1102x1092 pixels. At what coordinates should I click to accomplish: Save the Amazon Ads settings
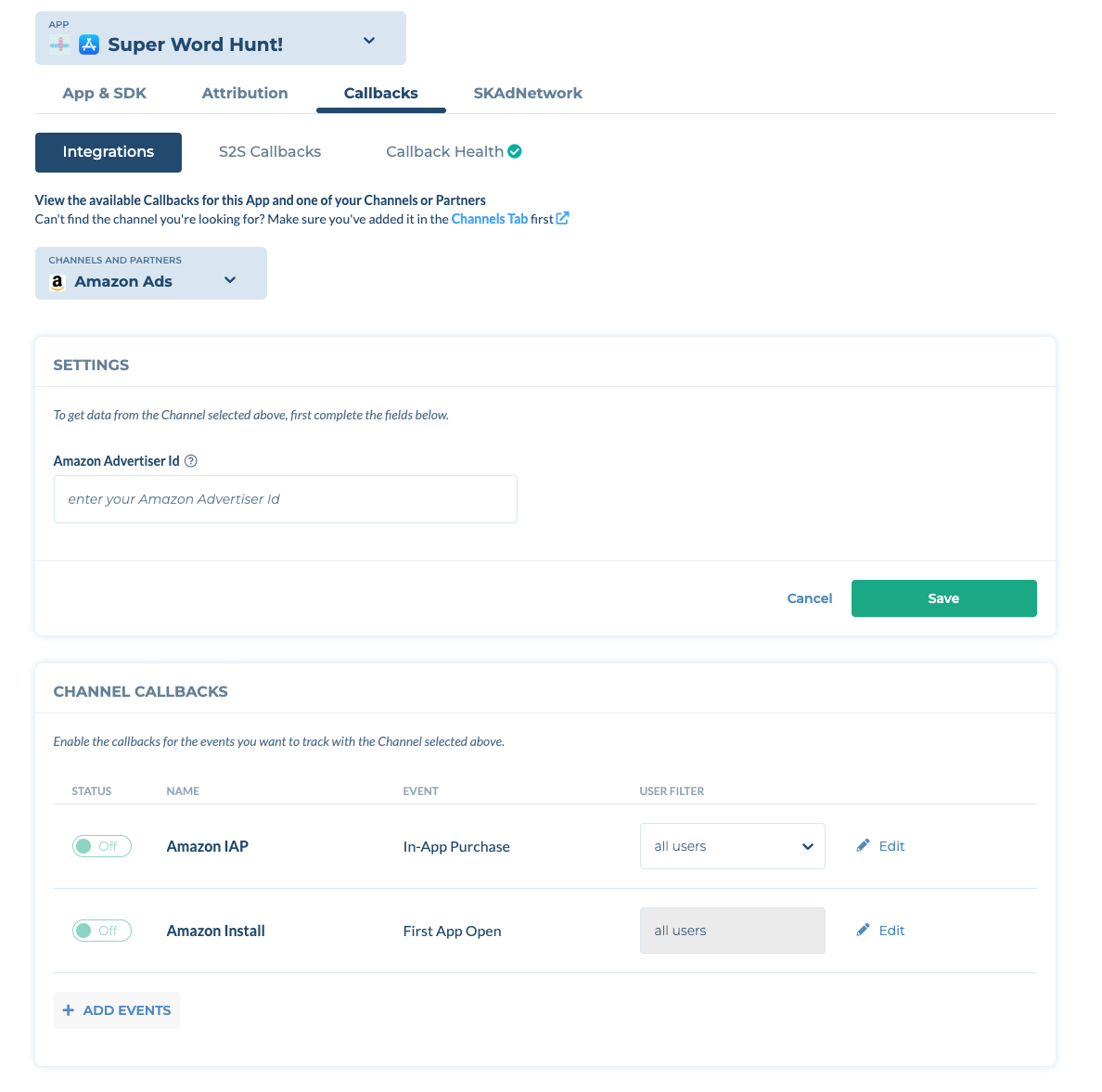944,598
